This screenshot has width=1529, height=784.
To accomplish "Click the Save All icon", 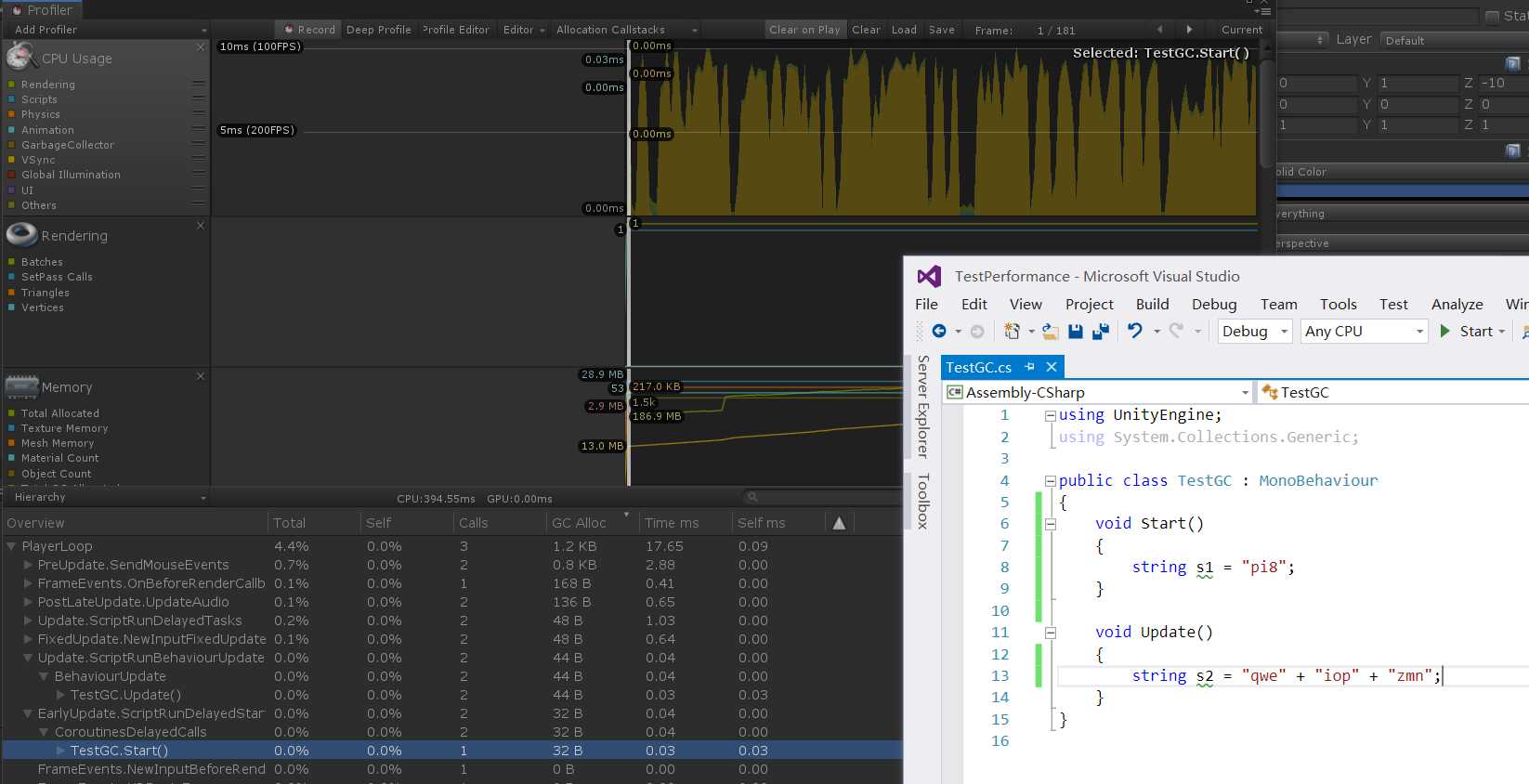I will [x=1101, y=332].
